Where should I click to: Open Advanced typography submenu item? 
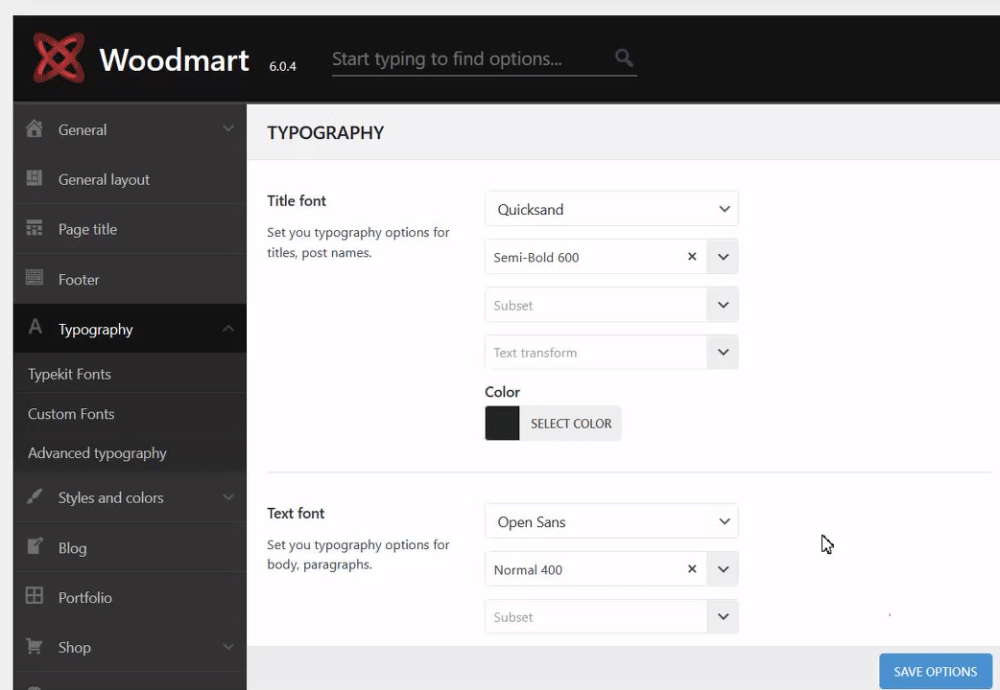tap(130, 453)
